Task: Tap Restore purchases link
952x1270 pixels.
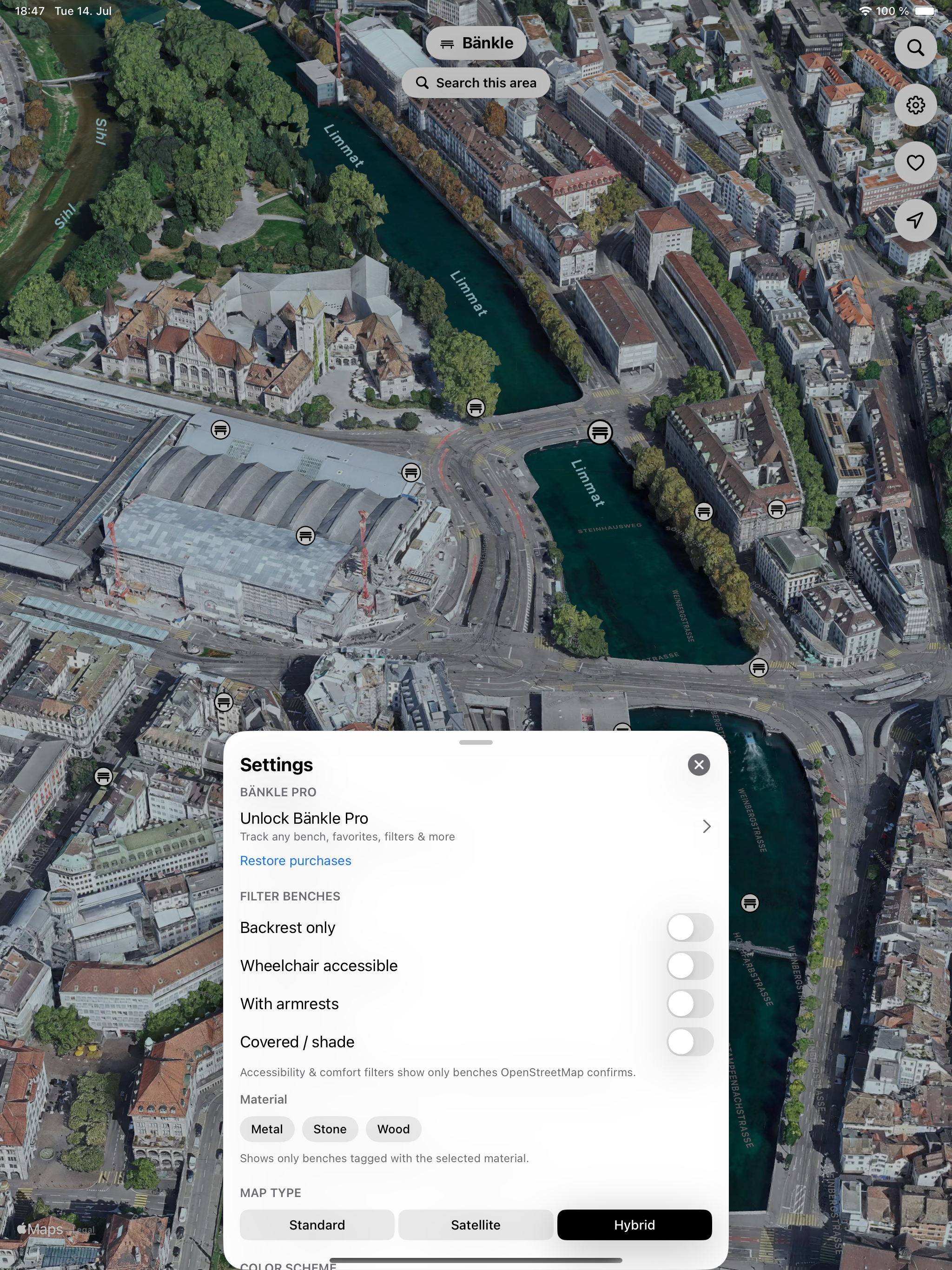Action: pos(296,860)
